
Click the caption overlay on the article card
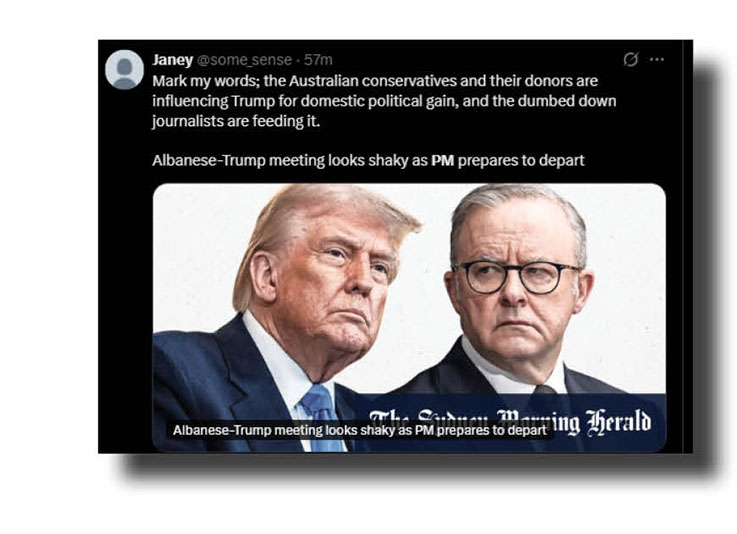(360, 430)
